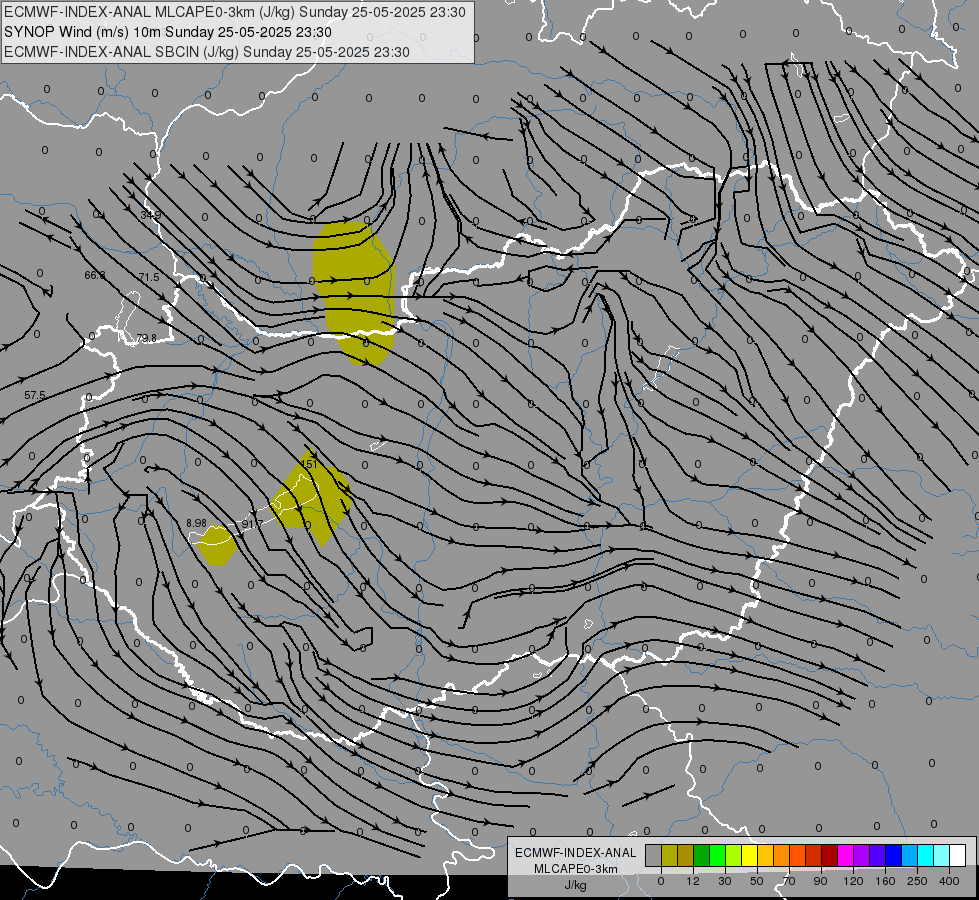Click the SYNOP Wind 10m title line
Screen dimensions: 979x900
[x=168, y=32]
